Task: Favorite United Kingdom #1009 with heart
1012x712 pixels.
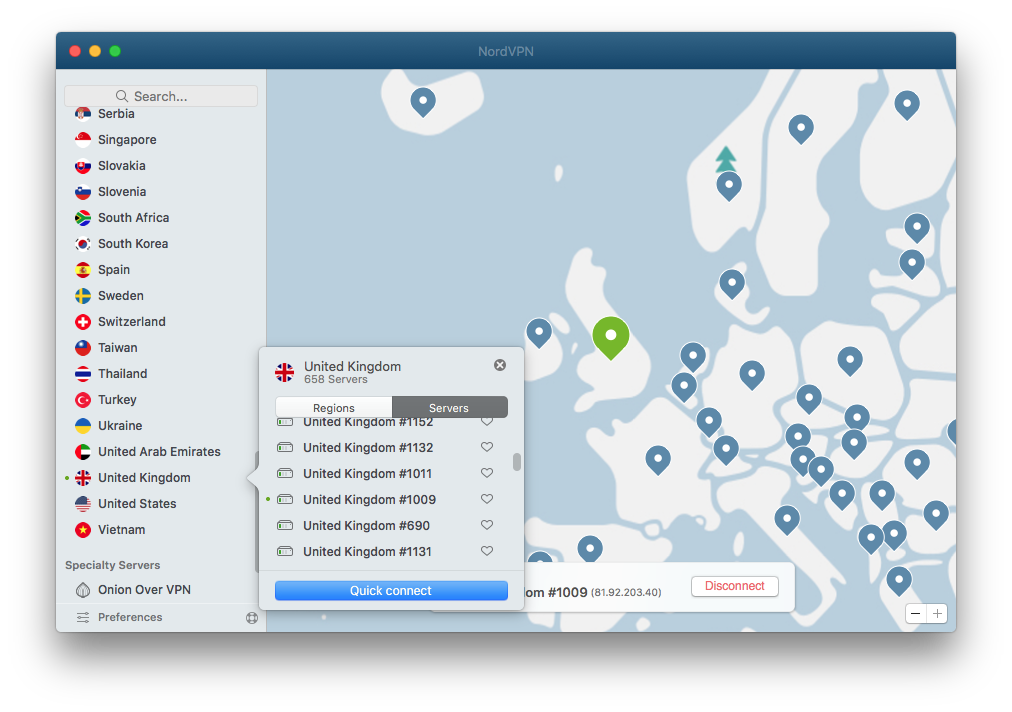Action: click(x=487, y=499)
